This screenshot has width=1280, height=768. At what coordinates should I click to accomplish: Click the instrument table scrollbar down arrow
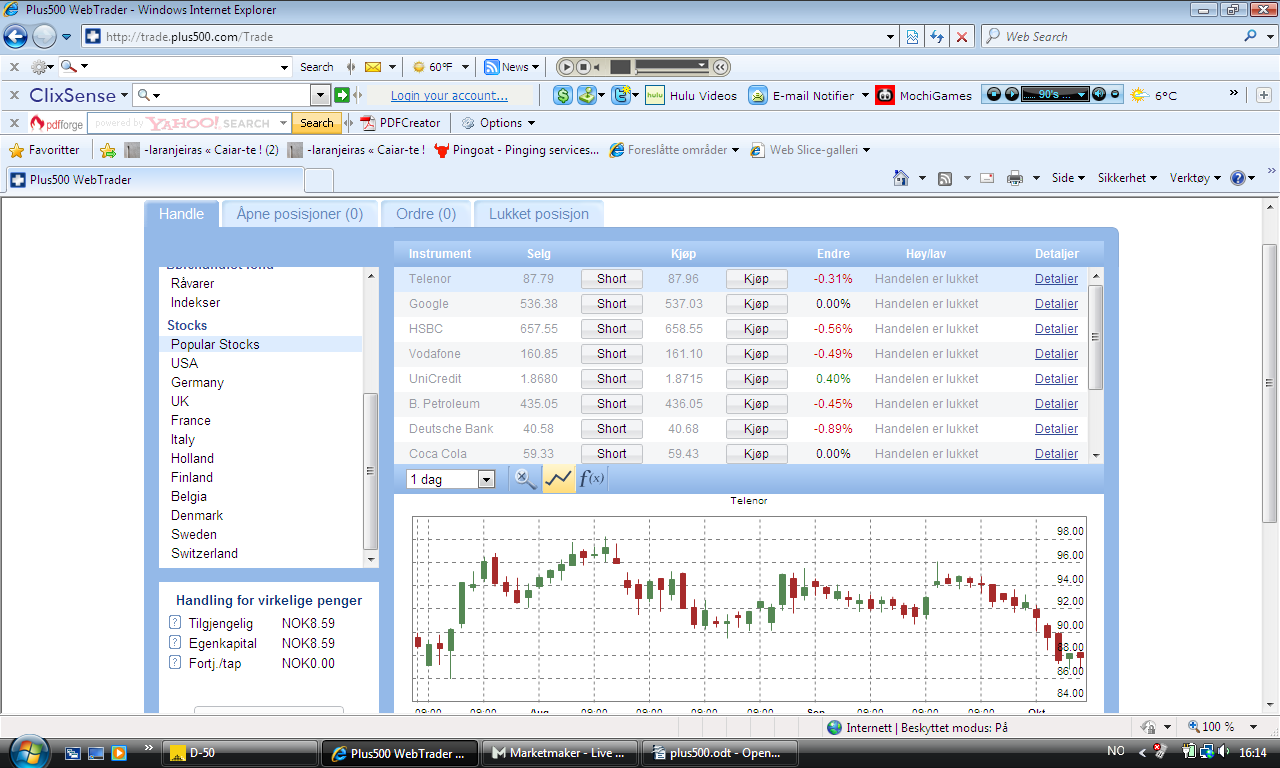[x=1095, y=455]
